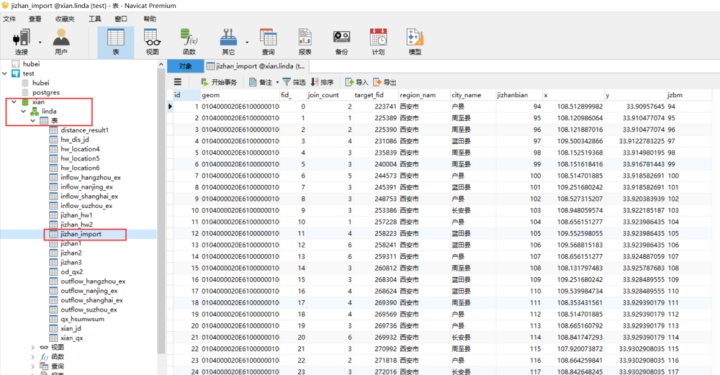Screen dimensions: 720x375
Task: Open the Connection button dropdown arrow
Action: click(x=40, y=42)
